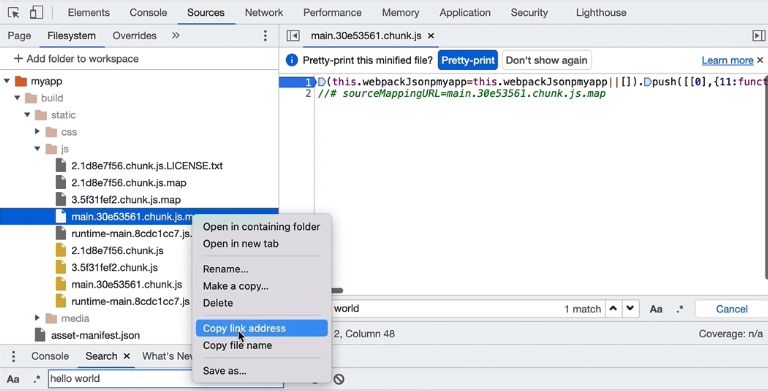This screenshot has height=391, width=768.
Task: Go to previous match with up arrow
Action: click(x=613, y=309)
